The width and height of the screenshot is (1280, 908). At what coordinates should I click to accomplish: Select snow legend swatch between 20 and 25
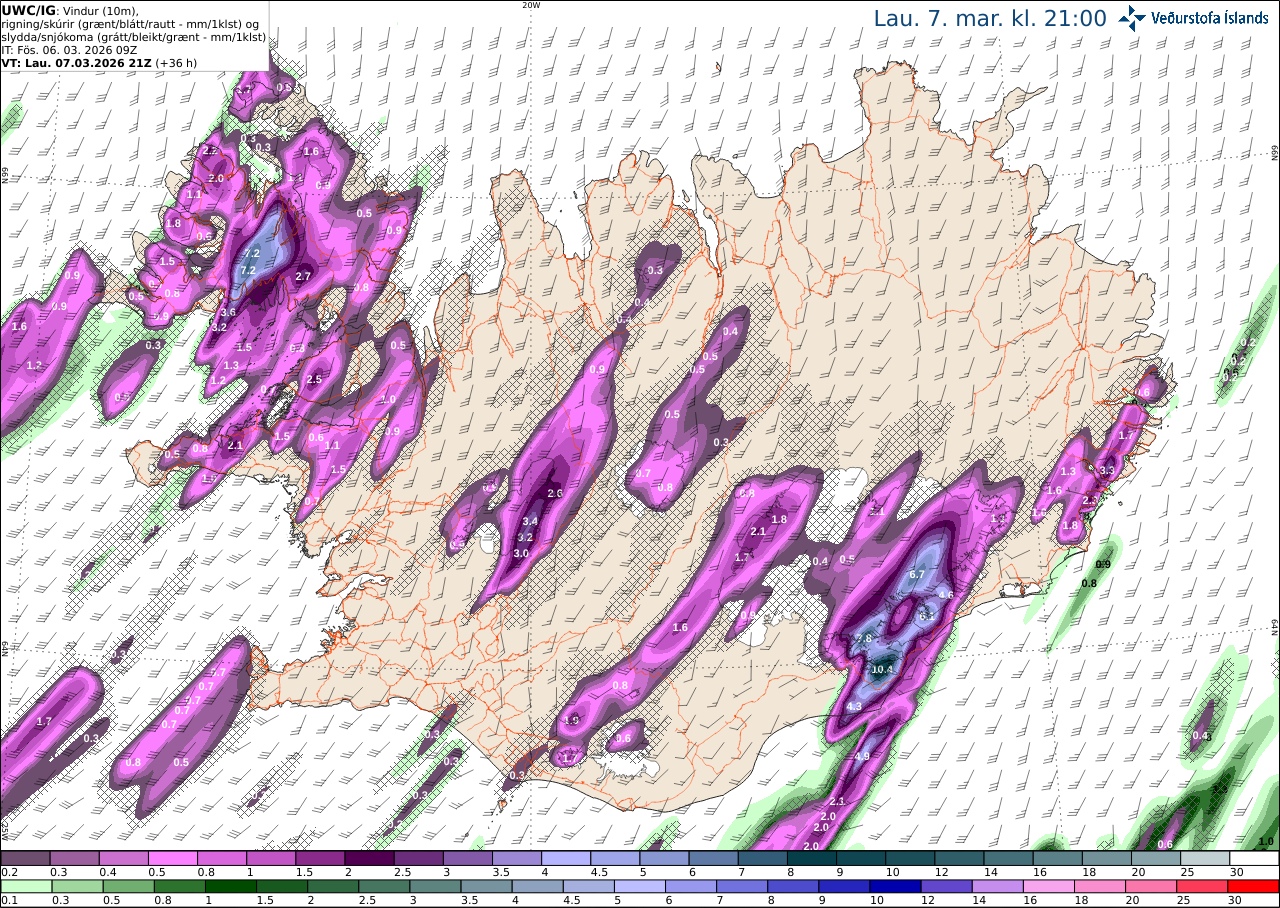point(1157,858)
